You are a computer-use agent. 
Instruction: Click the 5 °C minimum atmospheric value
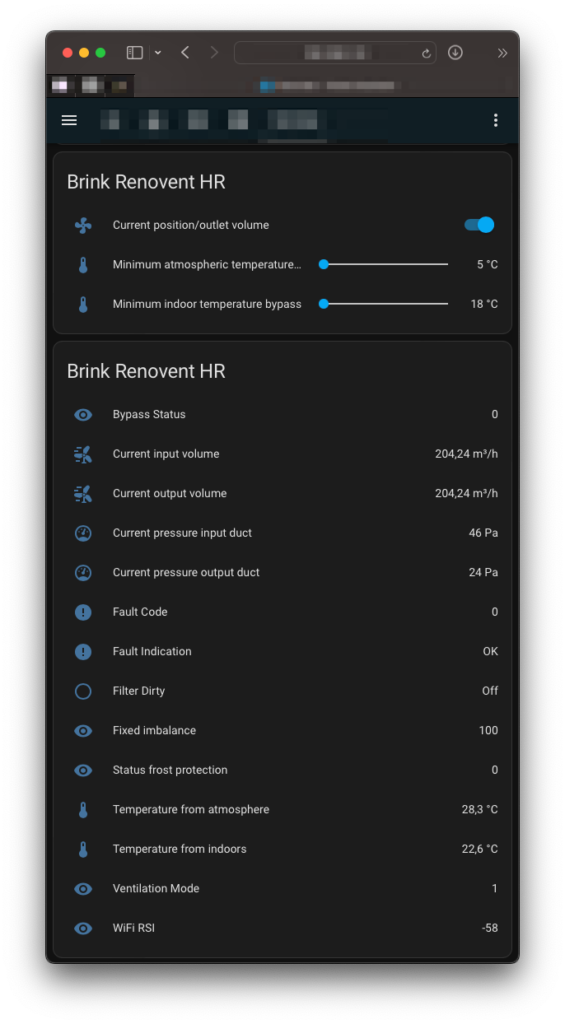click(x=487, y=264)
